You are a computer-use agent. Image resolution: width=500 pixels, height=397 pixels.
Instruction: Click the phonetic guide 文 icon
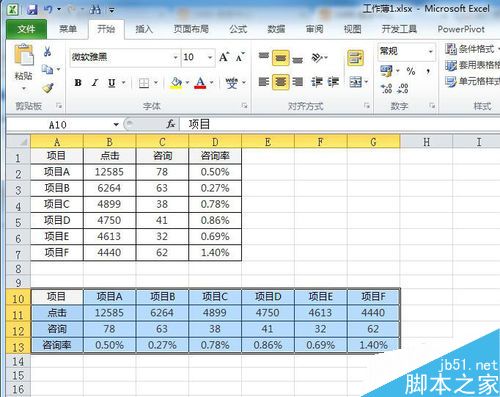231,83
